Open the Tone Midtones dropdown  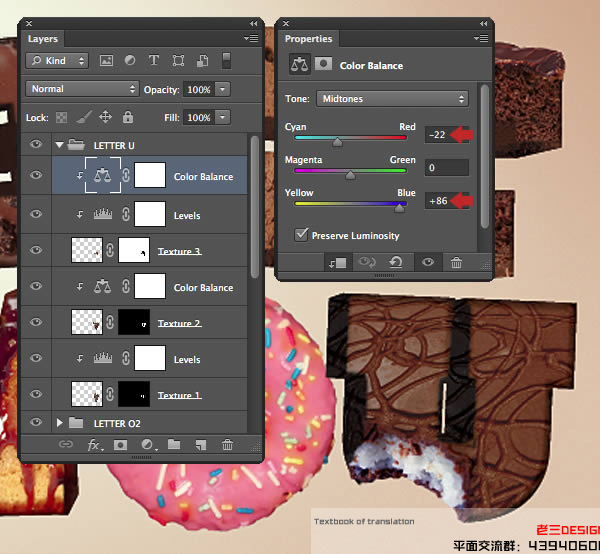pyautogui.click(x=392, y=99)
